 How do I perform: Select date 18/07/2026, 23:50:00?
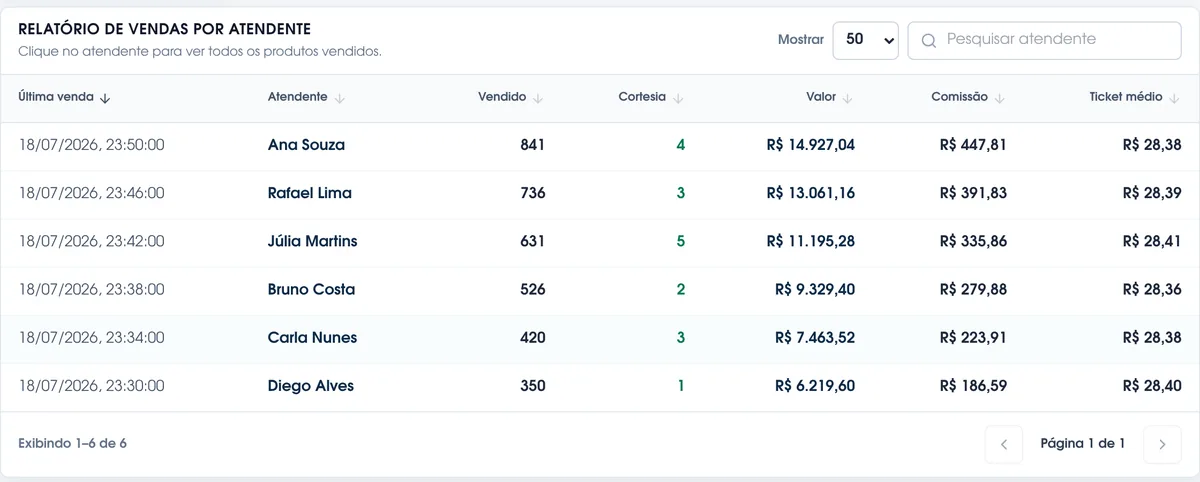click(x=91, y=145)
